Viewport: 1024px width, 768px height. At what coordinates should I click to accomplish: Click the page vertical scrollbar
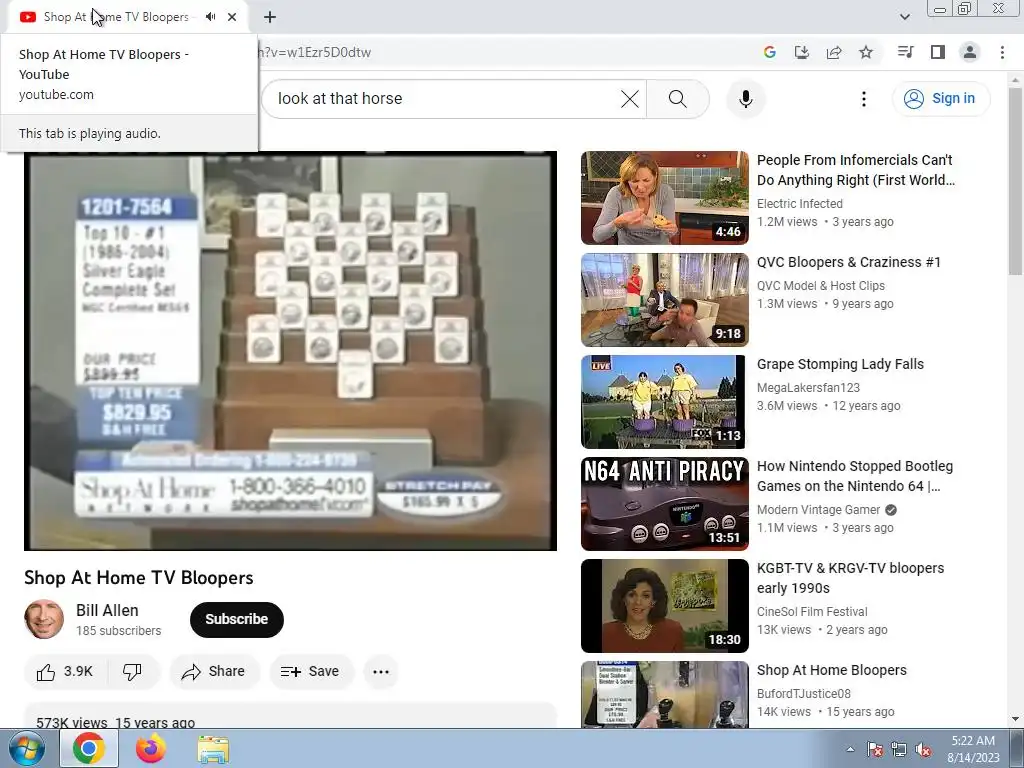coord(1015,182)
